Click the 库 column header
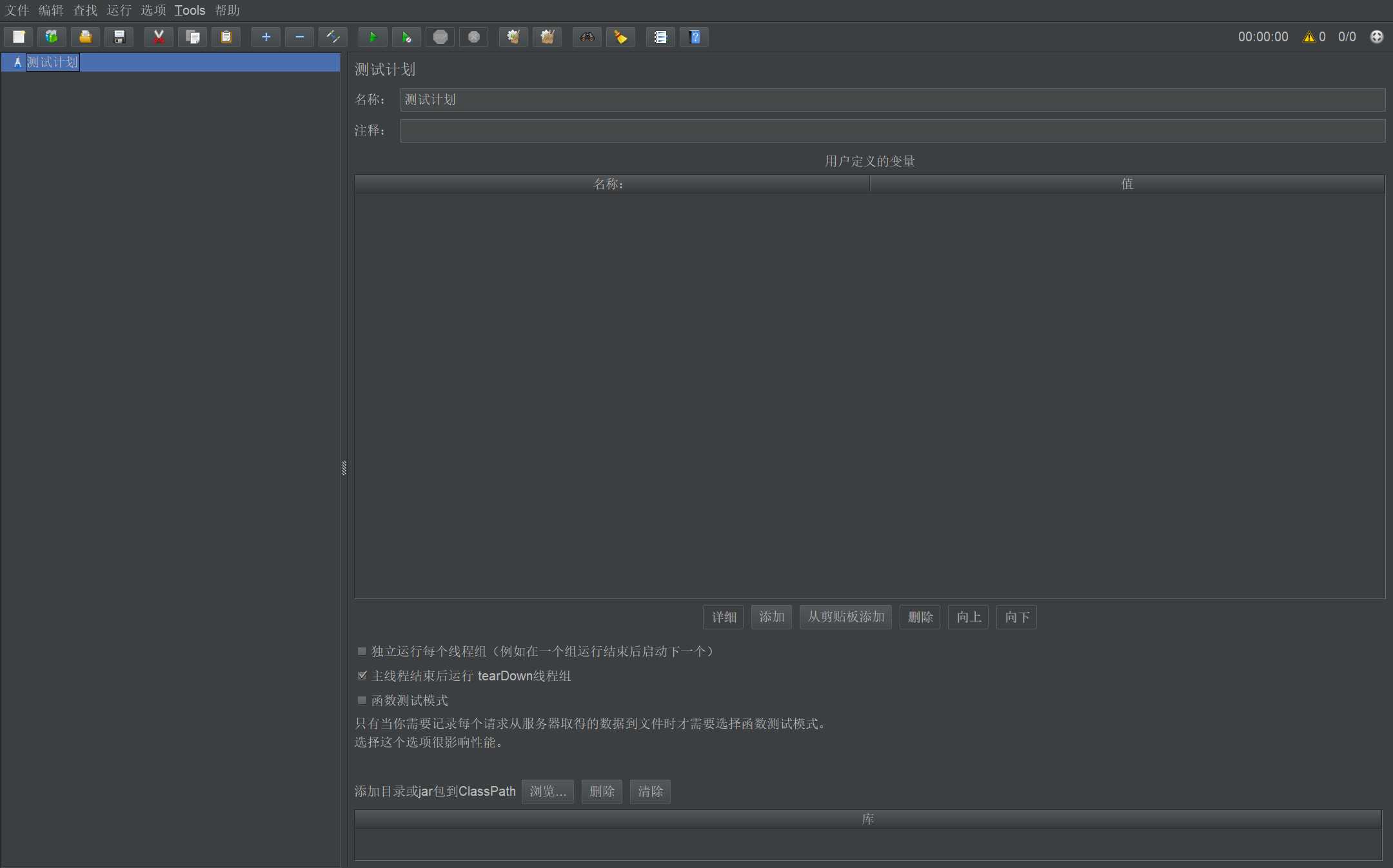 [868, 819]
